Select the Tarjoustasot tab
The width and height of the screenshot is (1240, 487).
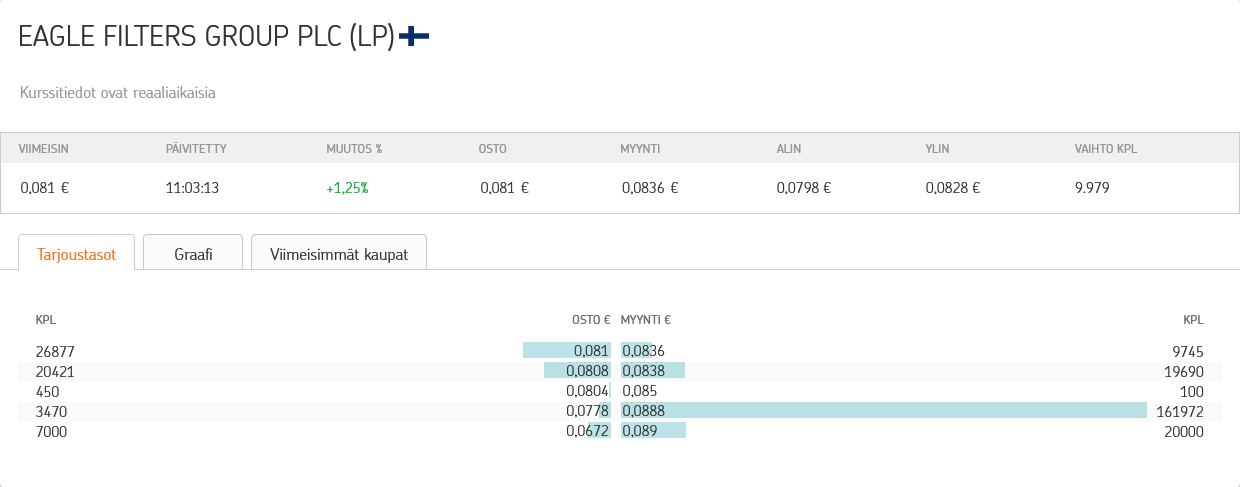pos(76,254)
